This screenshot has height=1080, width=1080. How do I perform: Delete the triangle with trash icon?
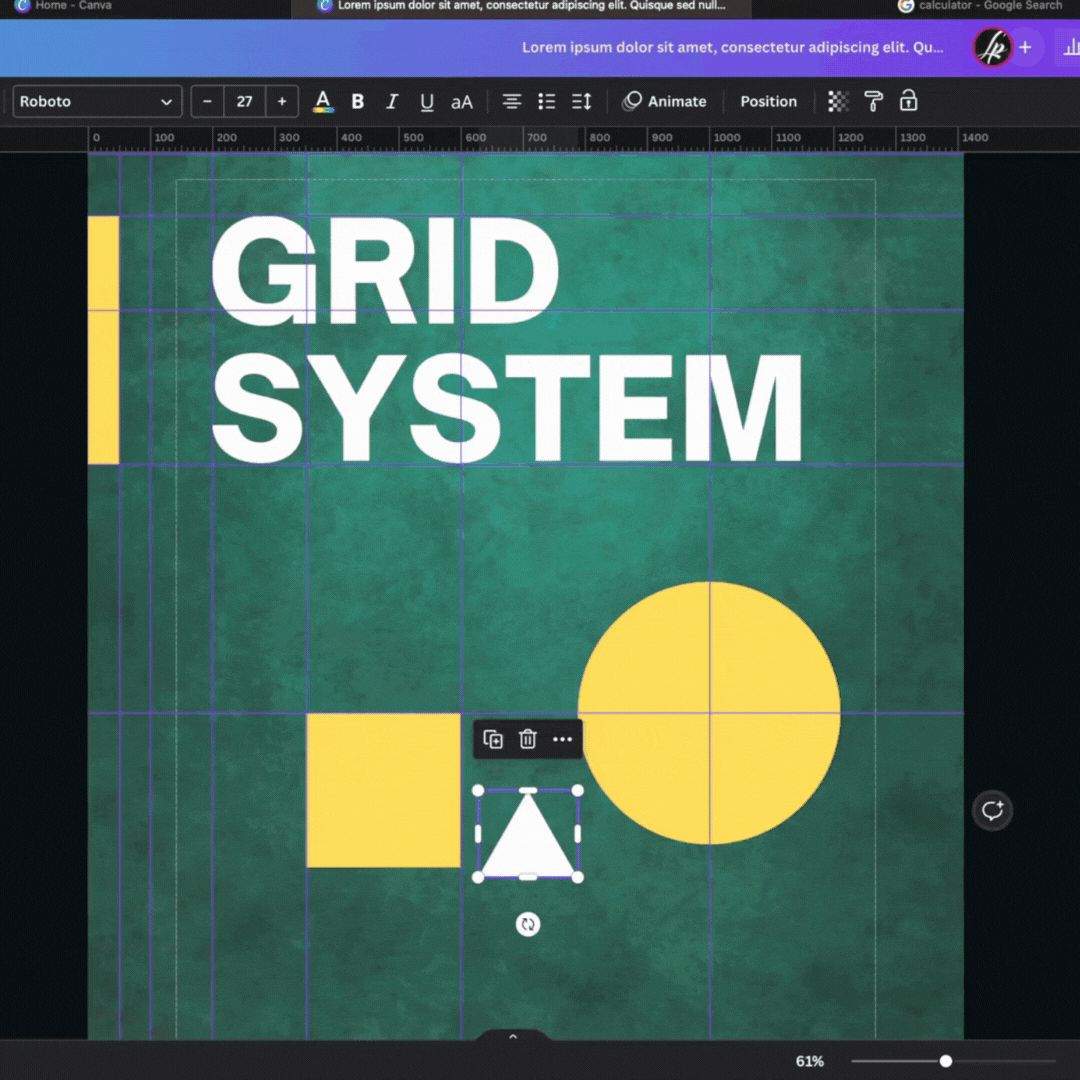pyautogui.click(x=528, y=739)
